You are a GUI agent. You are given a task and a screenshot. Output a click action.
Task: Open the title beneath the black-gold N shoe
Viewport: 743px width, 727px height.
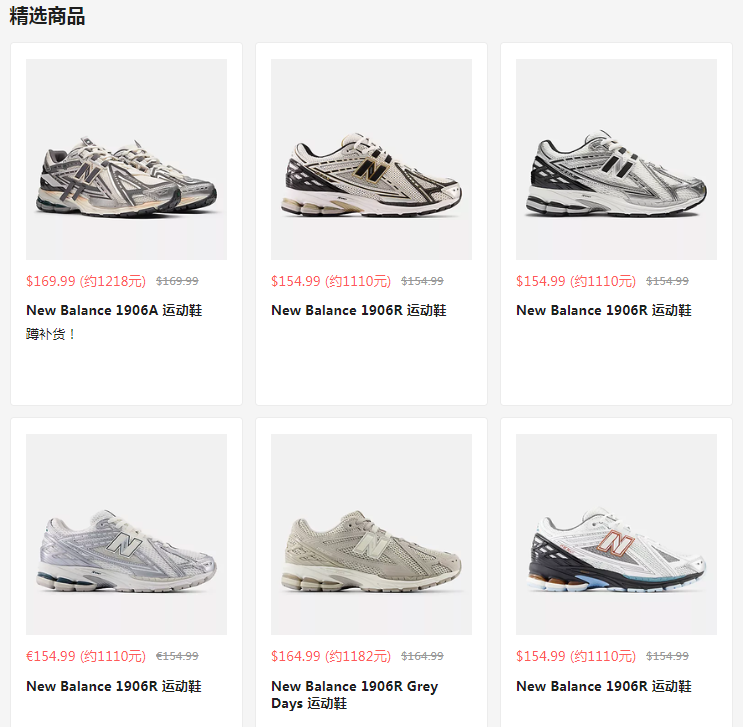click(359, 310)
